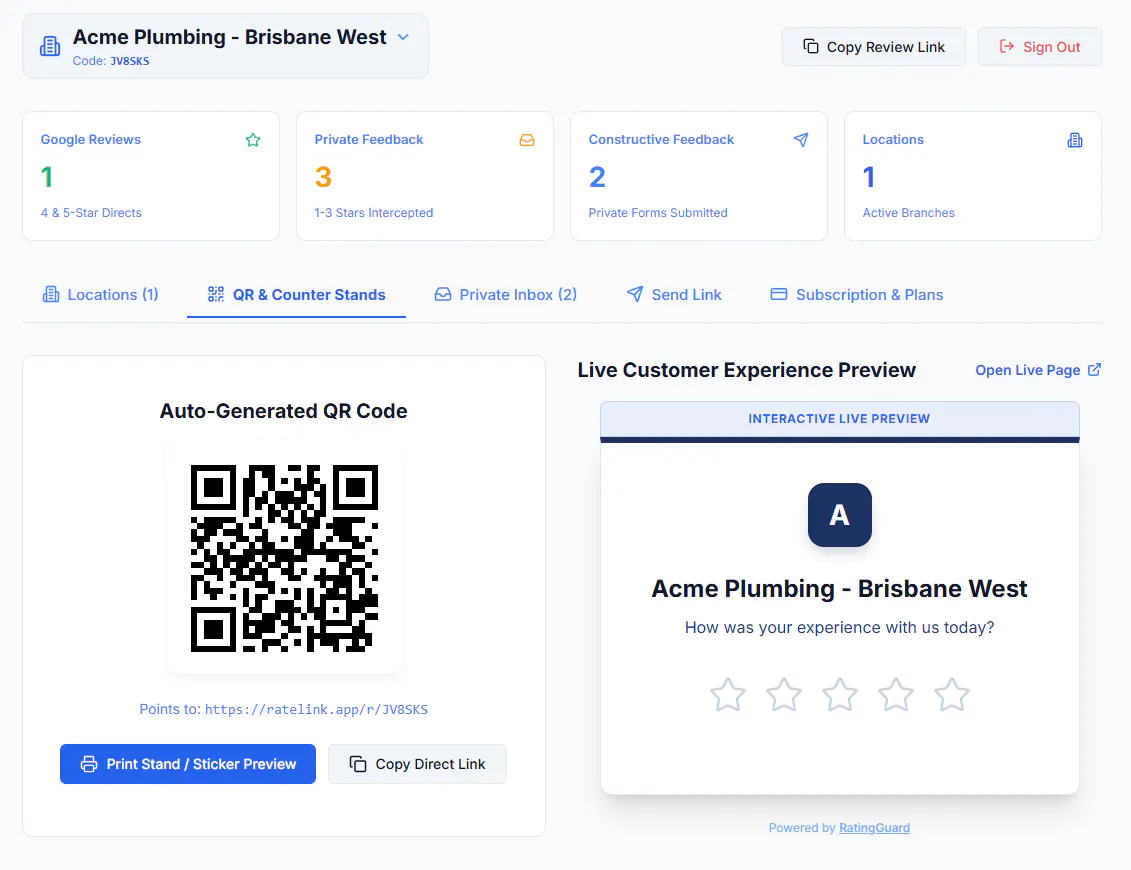Click the paper plane icon on Constructive Feedback card
The height and width of the screenshot is (870, 1131).
tap(801, 140)
